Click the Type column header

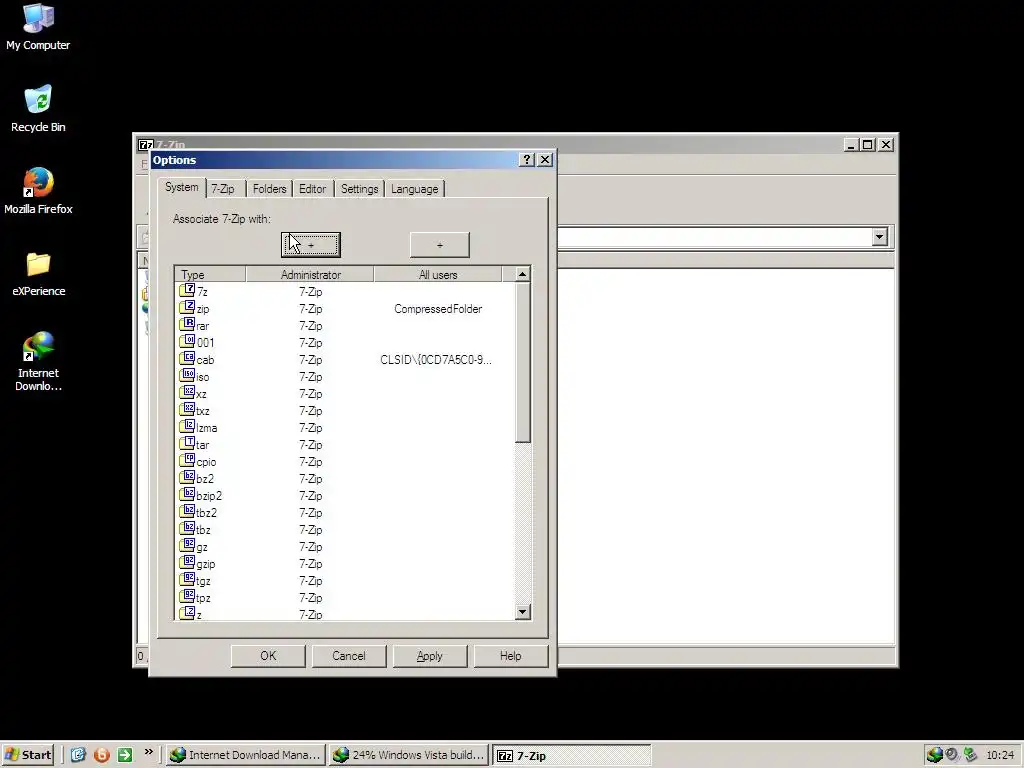[x=210, y=275]
